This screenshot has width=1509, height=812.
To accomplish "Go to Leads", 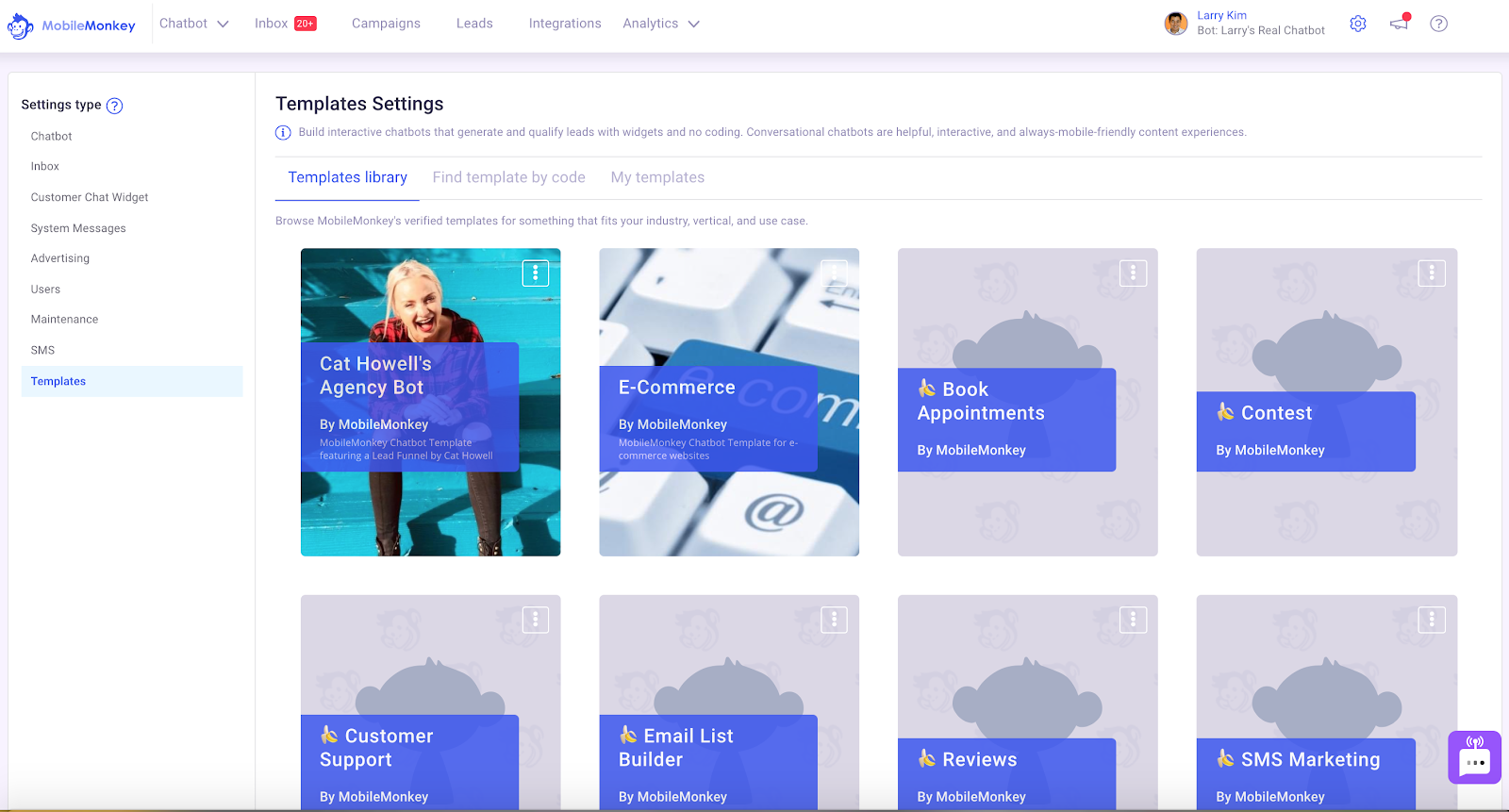I will pos(474,24).
